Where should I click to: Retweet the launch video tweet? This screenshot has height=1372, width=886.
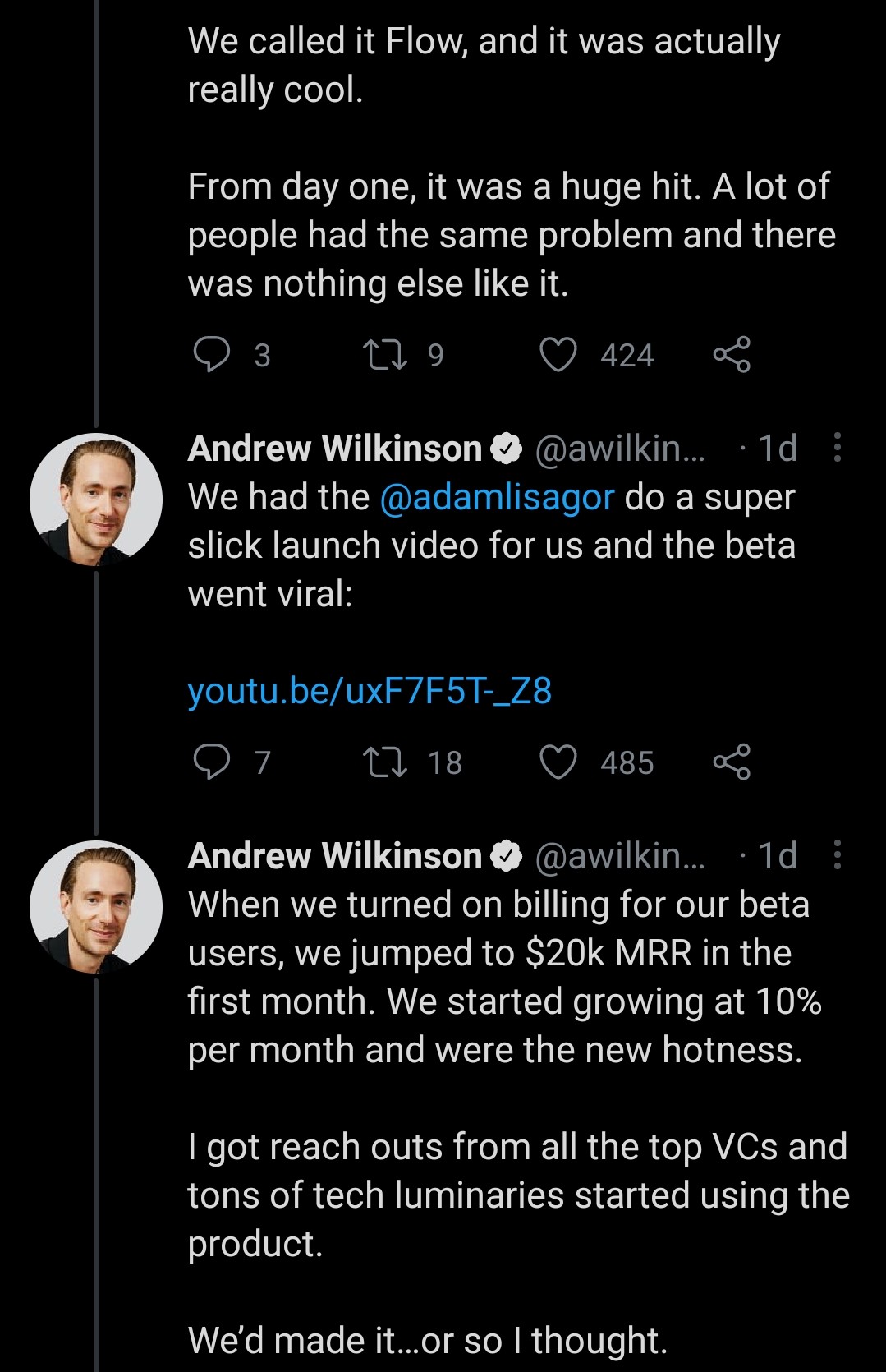click(x=385, y=762)
